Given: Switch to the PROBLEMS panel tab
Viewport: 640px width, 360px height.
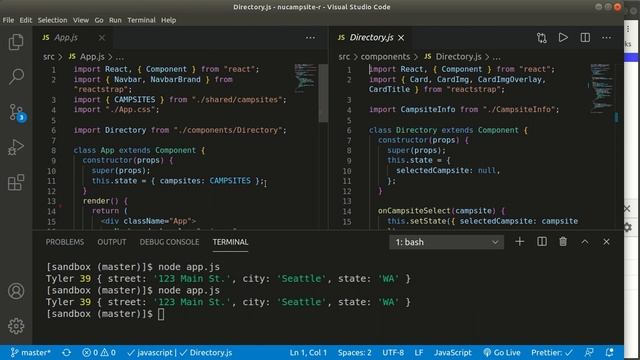Looking at the screenshot, I should click(x=64, y=242).
